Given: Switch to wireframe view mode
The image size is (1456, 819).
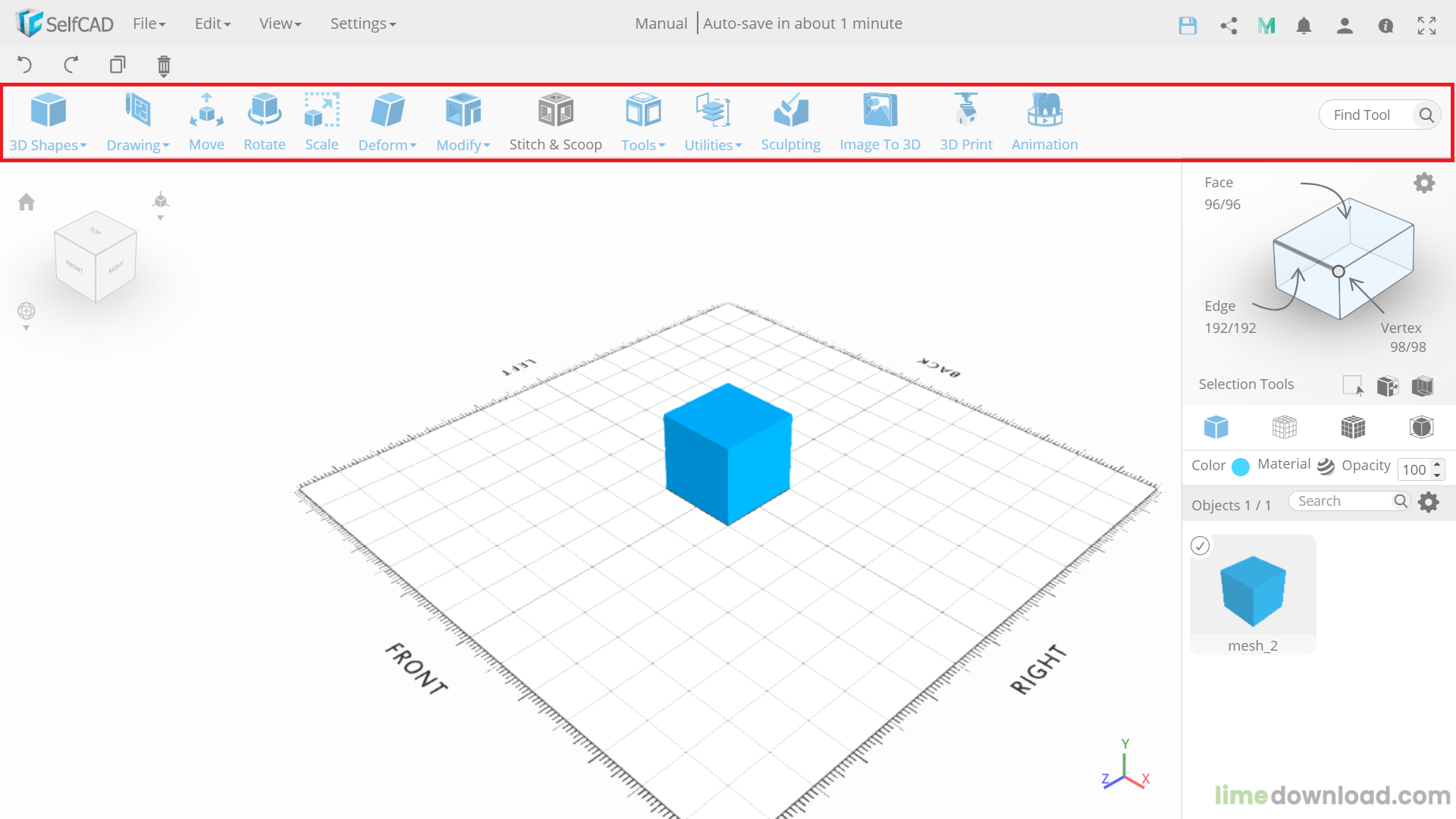Looking at the screenshot, I should pyautogui.click(x=1284, y=428).
